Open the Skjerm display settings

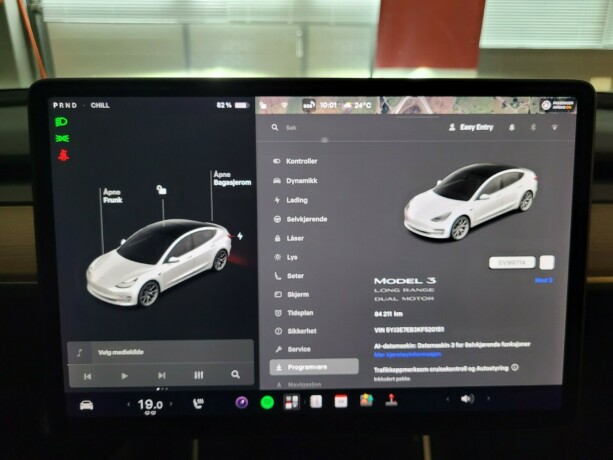292,294
